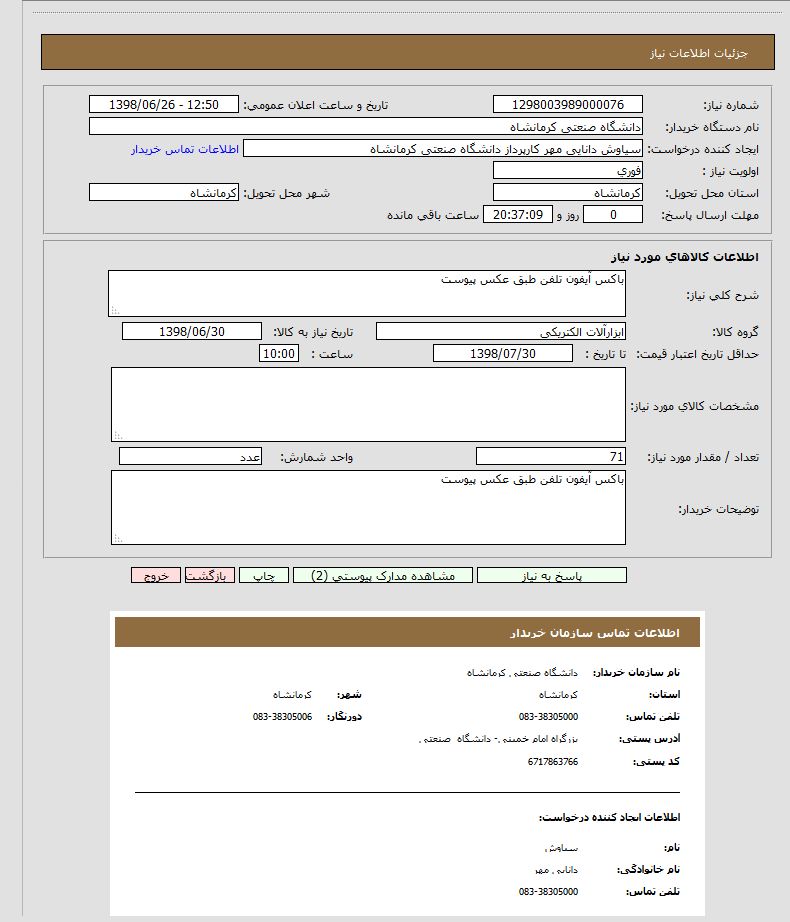
Task: Click the بازگشت back button
Action: pyautogui.click(x=210, y=576)
